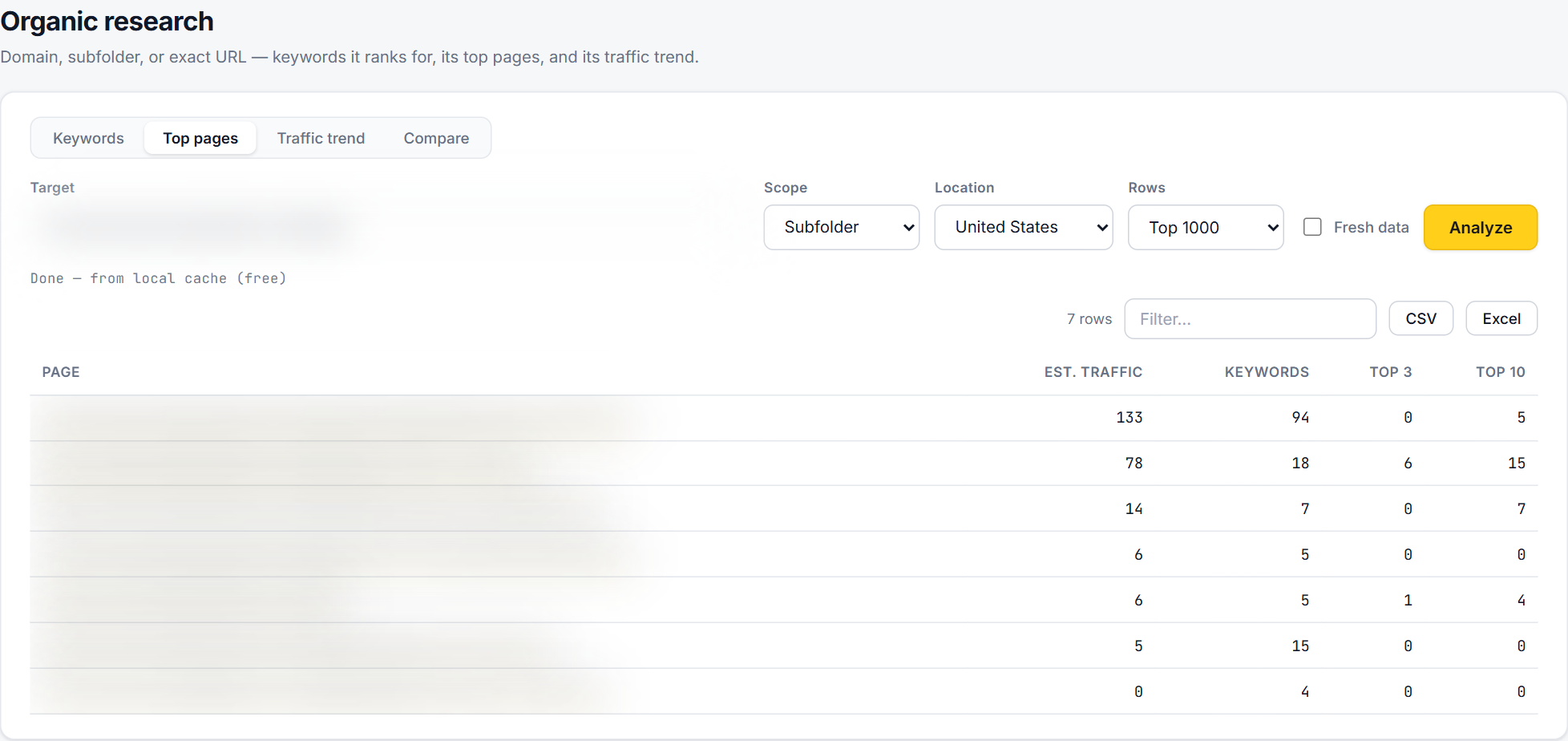1568x741 pixels.
Task: Click the Organic research heading
Action: point(107,22)
